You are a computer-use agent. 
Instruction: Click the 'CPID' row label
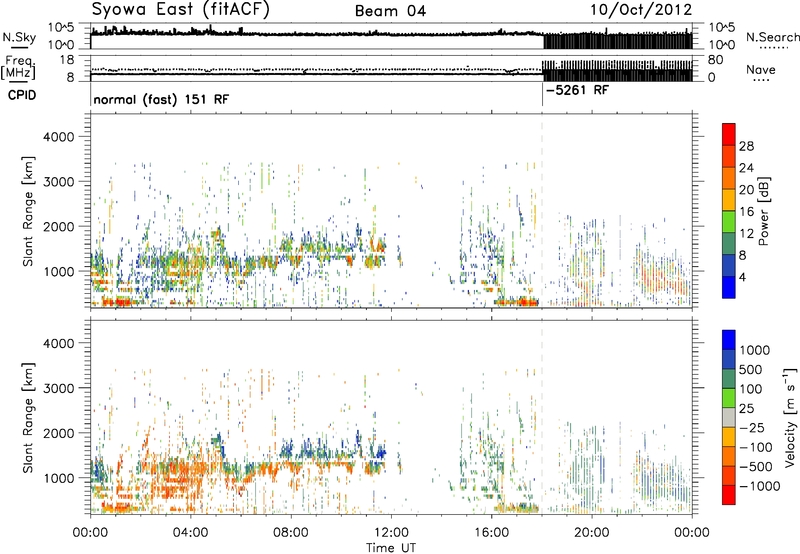point(22,95)
